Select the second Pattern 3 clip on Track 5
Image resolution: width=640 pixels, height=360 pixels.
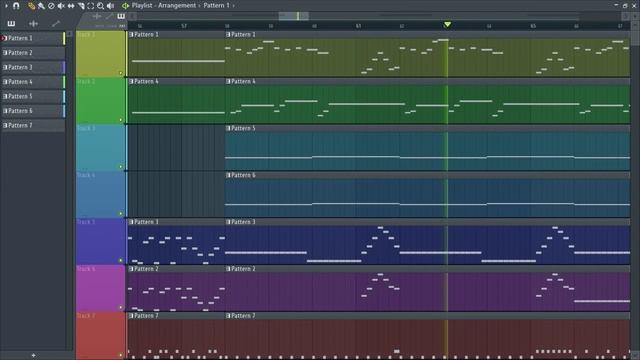(x=427, y=242)
